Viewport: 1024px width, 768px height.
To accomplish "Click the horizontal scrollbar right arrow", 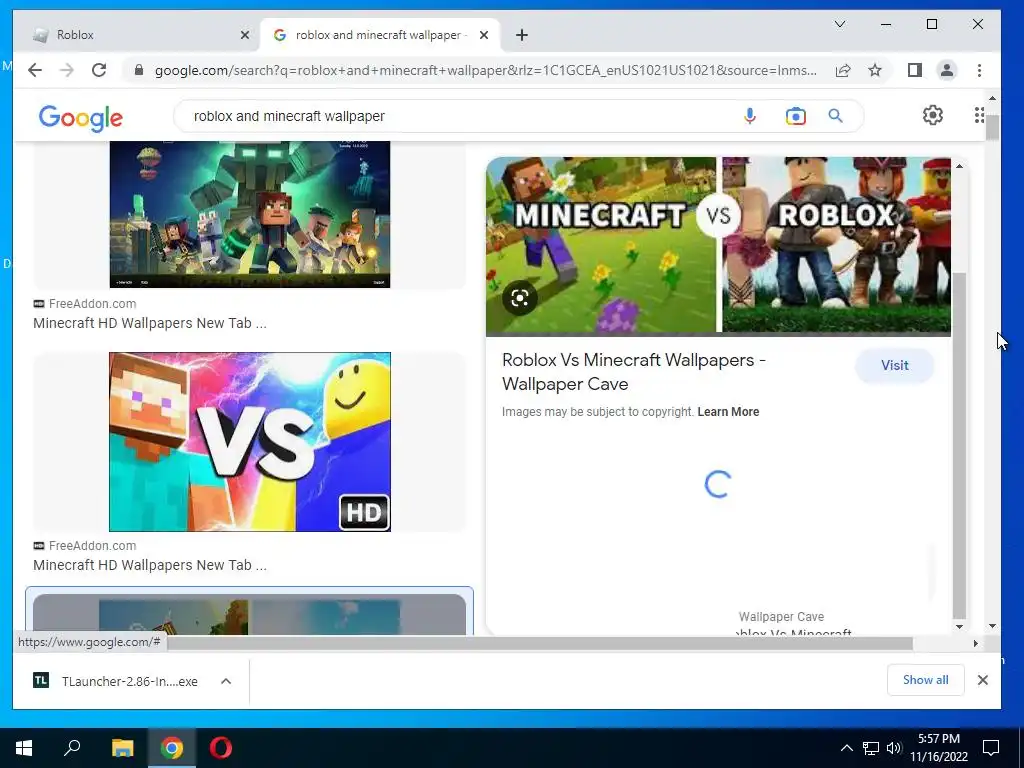I will [975, 643].
